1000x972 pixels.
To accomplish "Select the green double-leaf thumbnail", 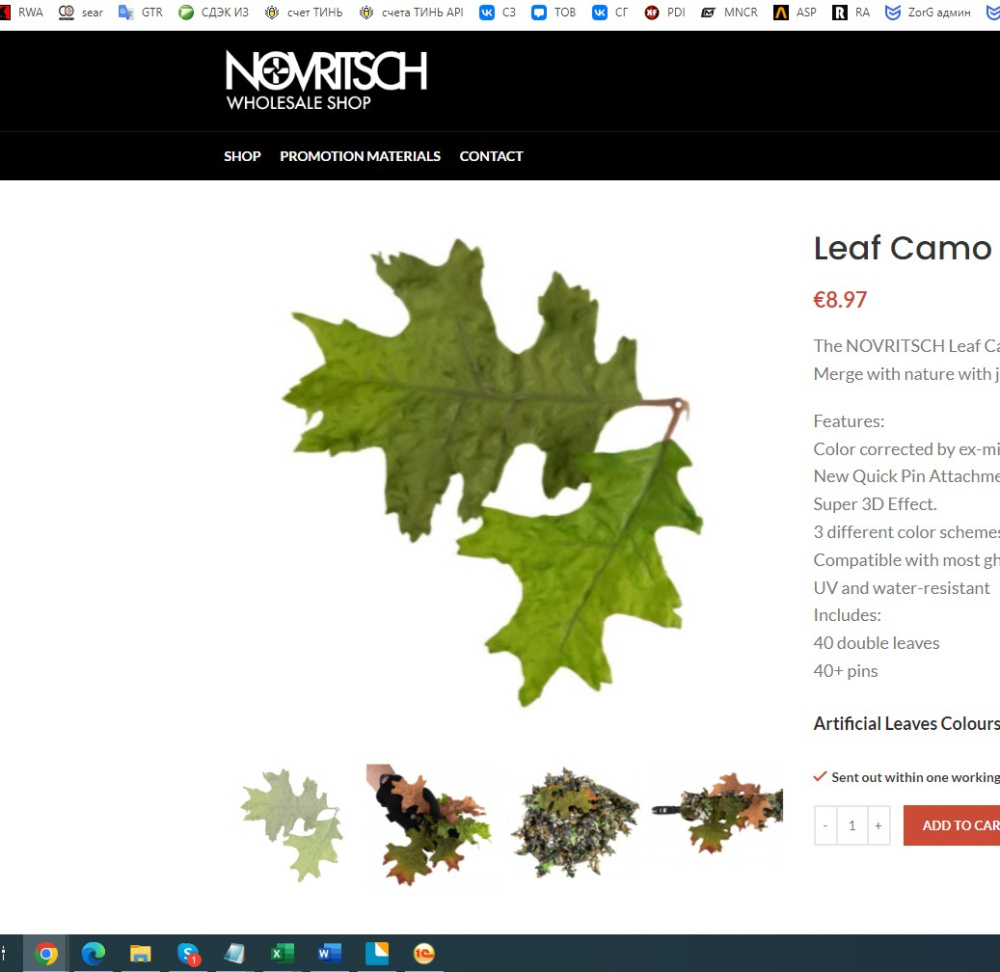I will coord(292,825).
